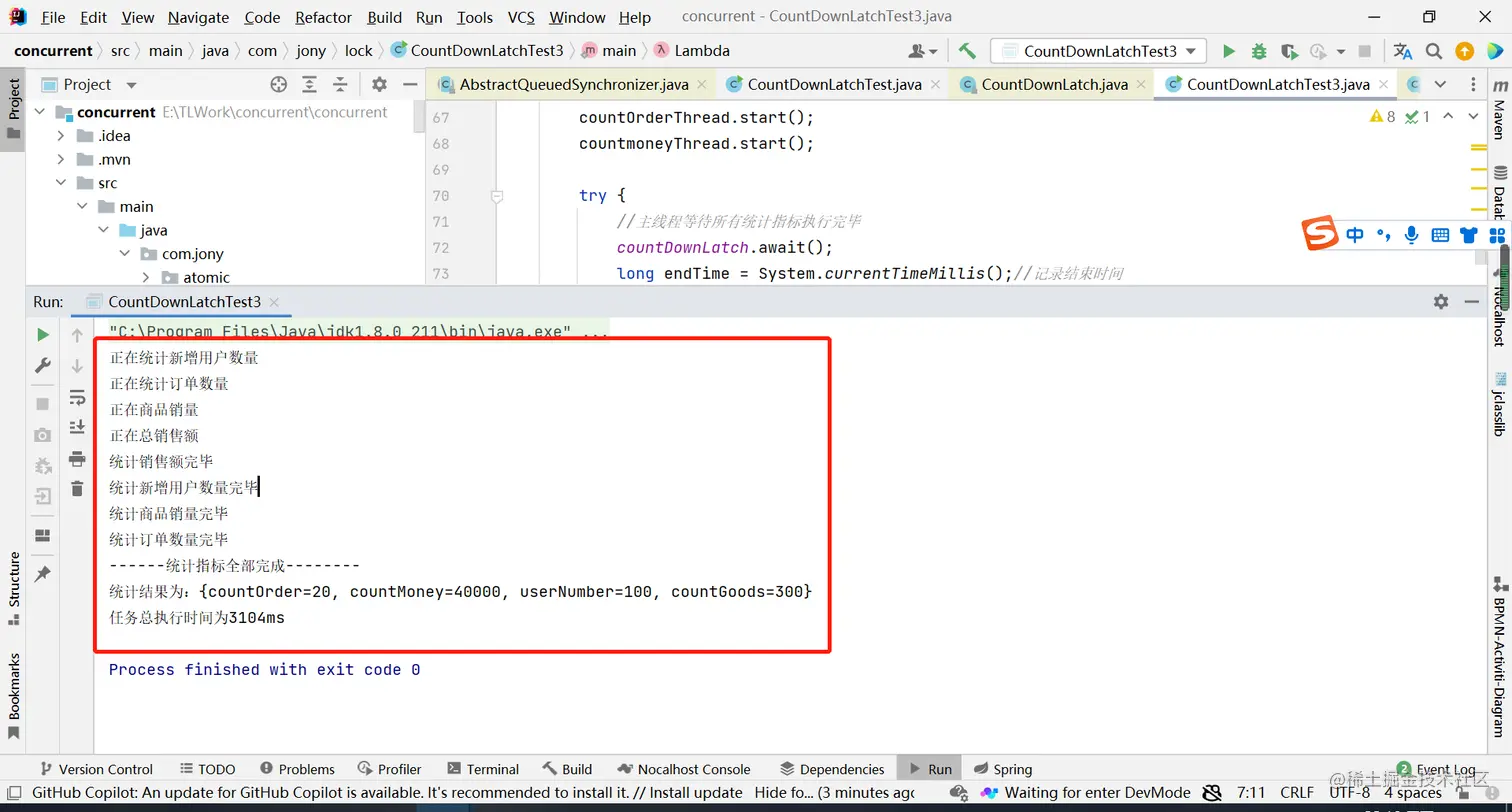Rerun program in Run panel
Viewport: 1512px width, 812px height.
point(43,335)
